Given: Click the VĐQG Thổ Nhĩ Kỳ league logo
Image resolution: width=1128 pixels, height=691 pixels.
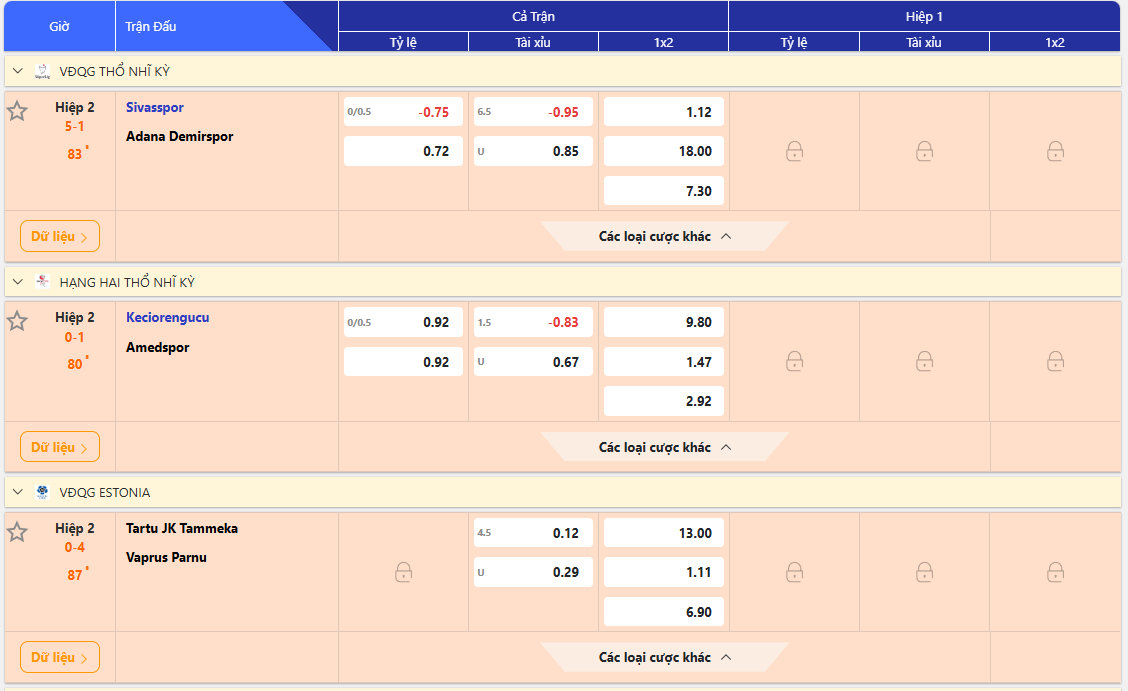Looking at the screenshot, I should (x=42, y=71).
